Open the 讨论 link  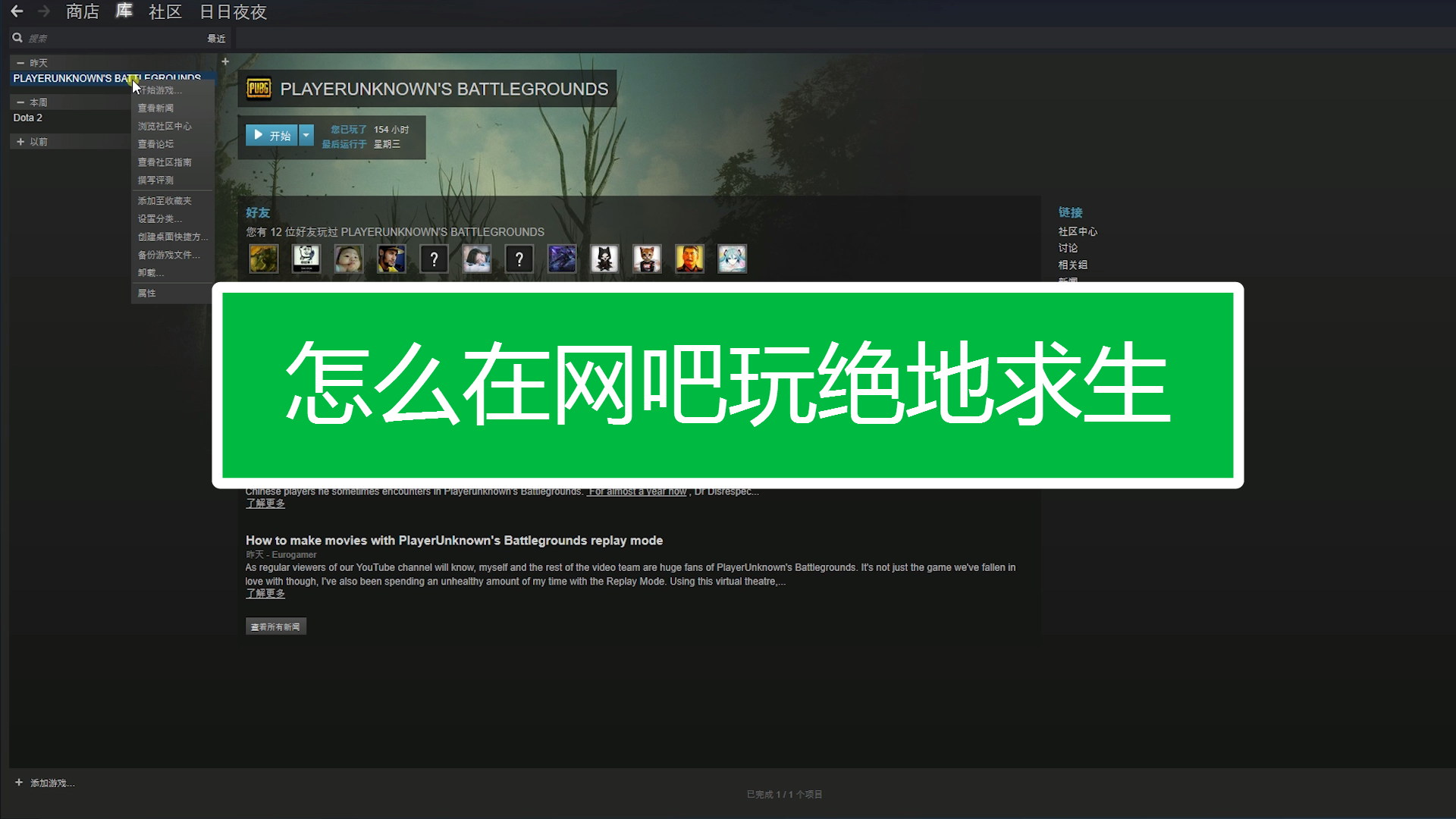1068,249
